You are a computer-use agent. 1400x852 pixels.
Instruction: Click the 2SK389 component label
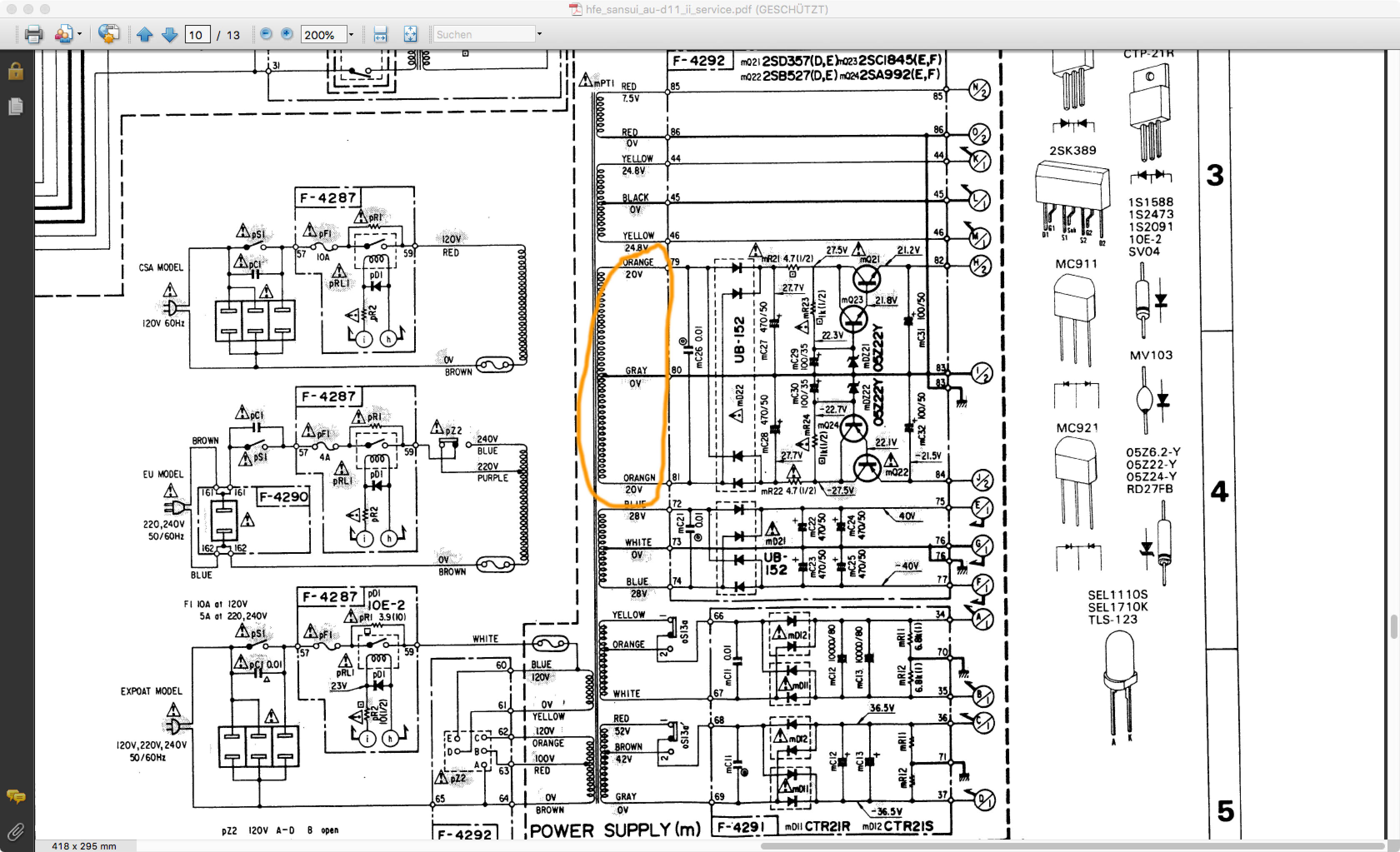point(1073,150)
